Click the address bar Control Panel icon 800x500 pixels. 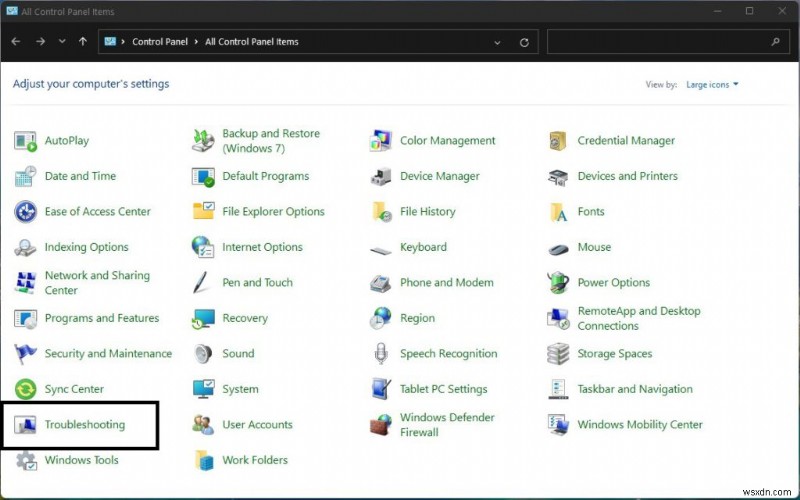110,41
